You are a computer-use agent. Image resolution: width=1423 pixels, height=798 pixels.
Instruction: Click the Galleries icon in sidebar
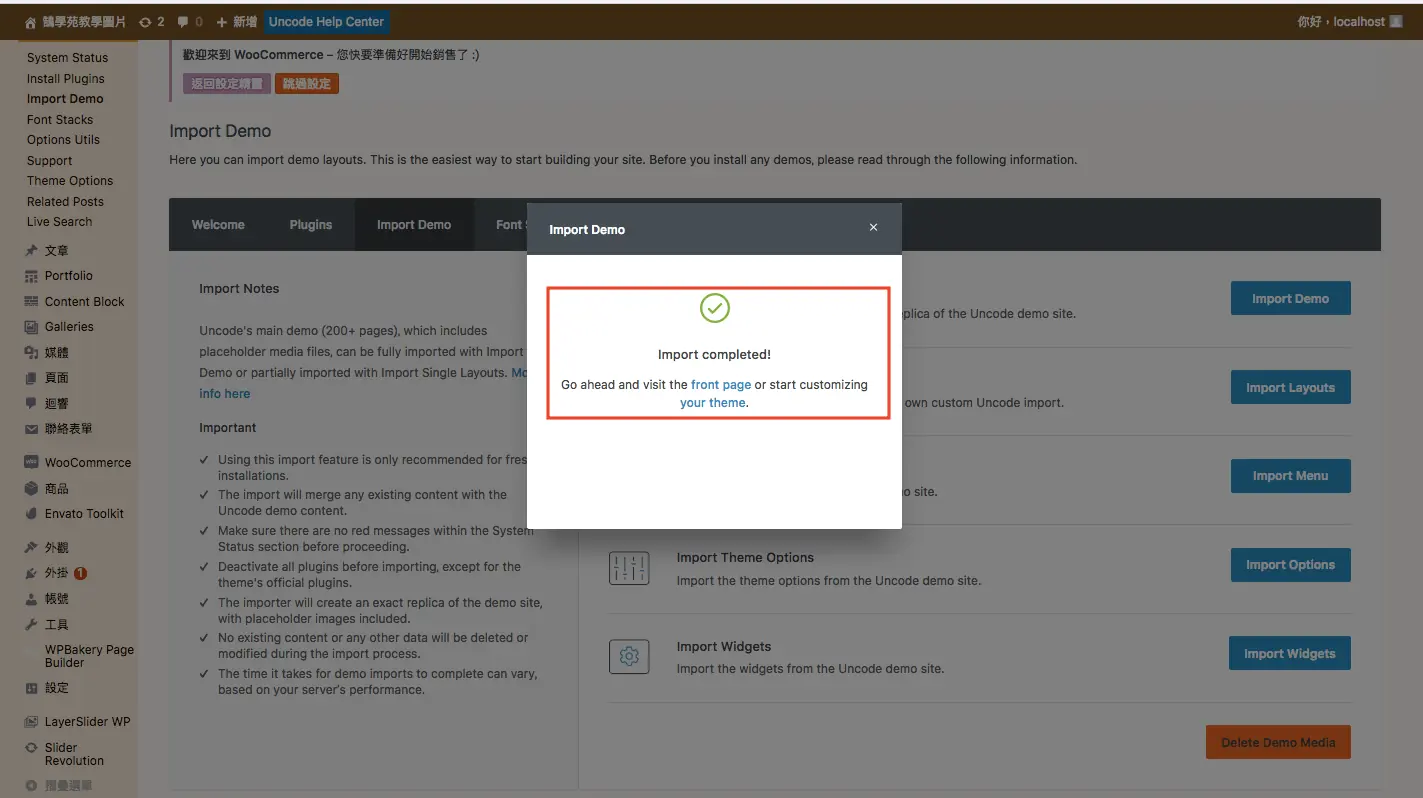32,327
